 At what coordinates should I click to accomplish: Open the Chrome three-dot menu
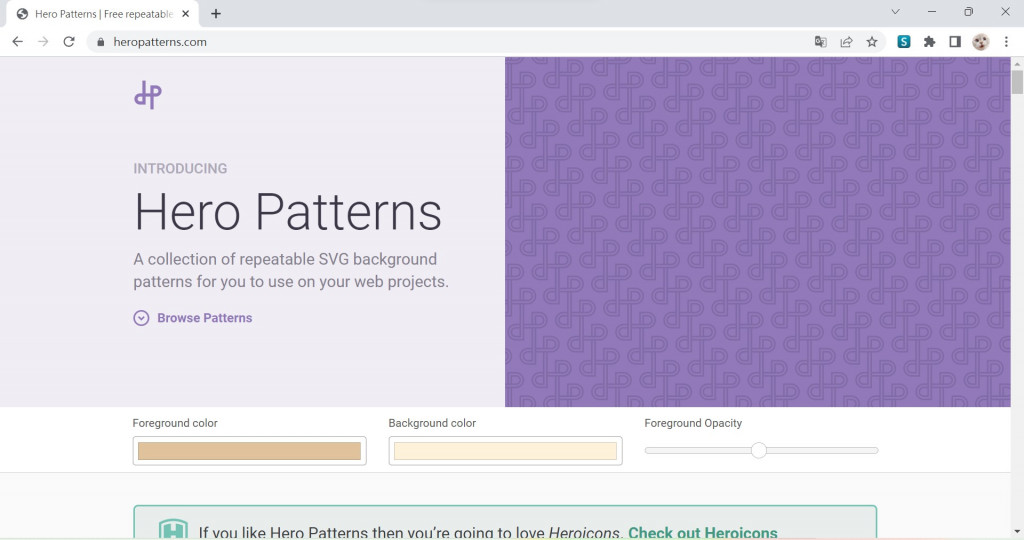click(1006, 42)
